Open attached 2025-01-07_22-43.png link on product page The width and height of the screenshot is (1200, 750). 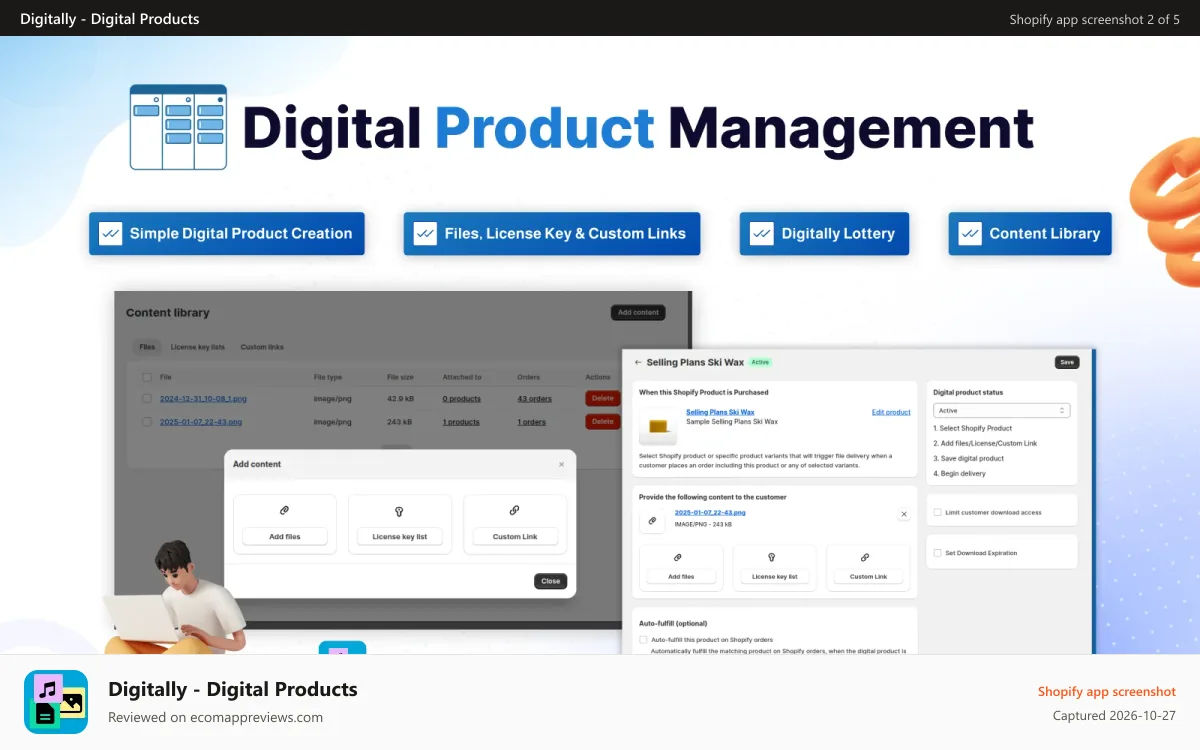pyautogui.click(x=710, y=512)
